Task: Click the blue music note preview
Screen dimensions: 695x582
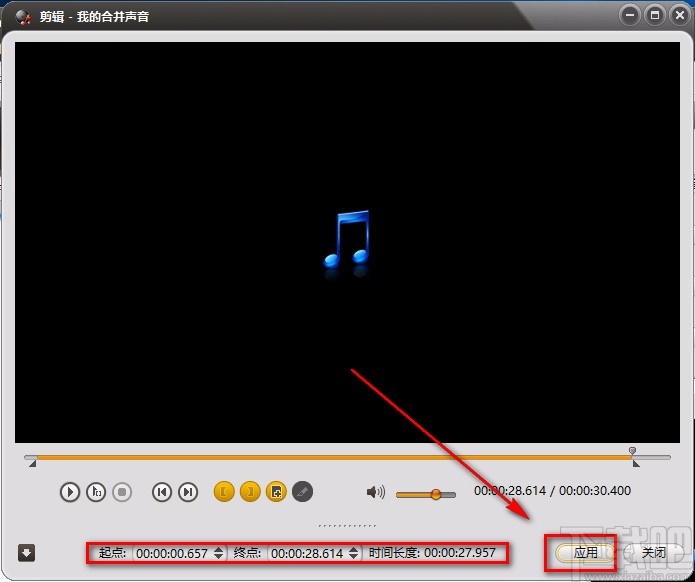Action: click(347, 242)
